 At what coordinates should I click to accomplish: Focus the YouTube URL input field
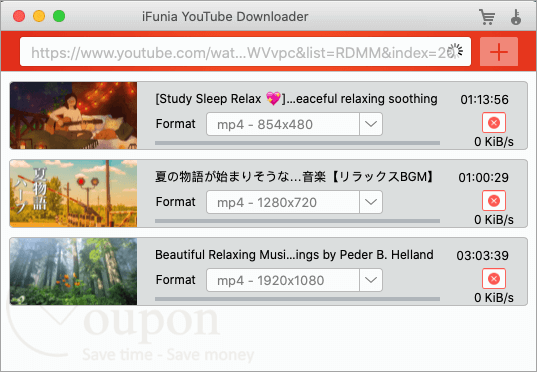tap(245, 52)
